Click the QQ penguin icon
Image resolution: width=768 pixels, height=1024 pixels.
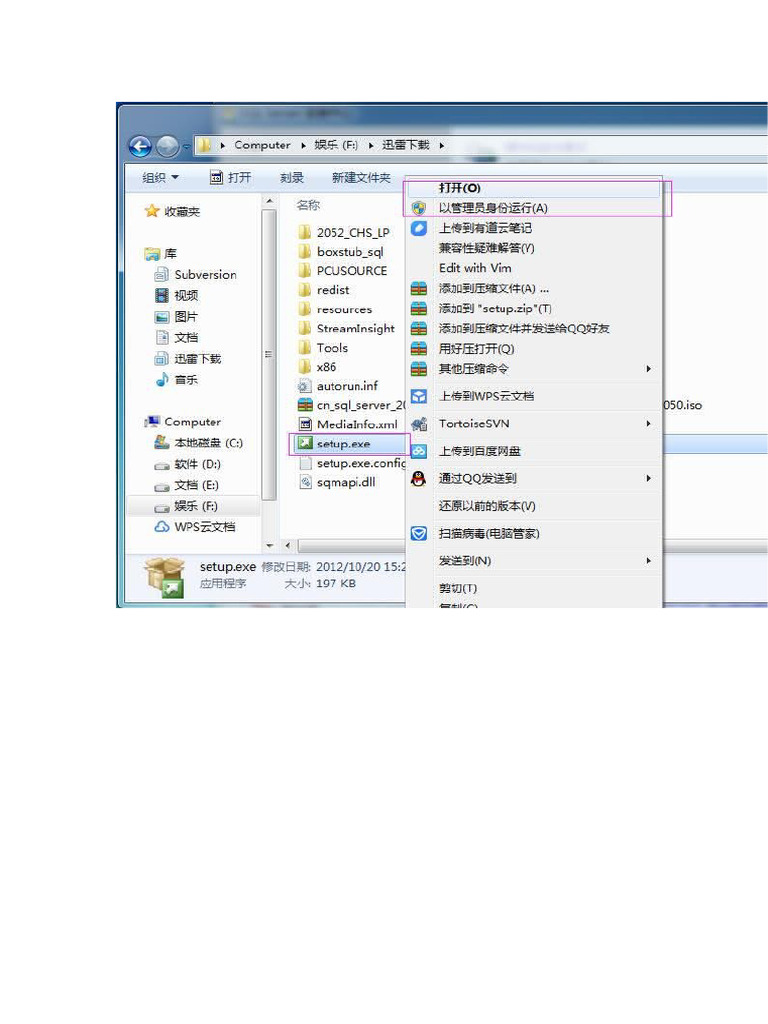[419, 478]
